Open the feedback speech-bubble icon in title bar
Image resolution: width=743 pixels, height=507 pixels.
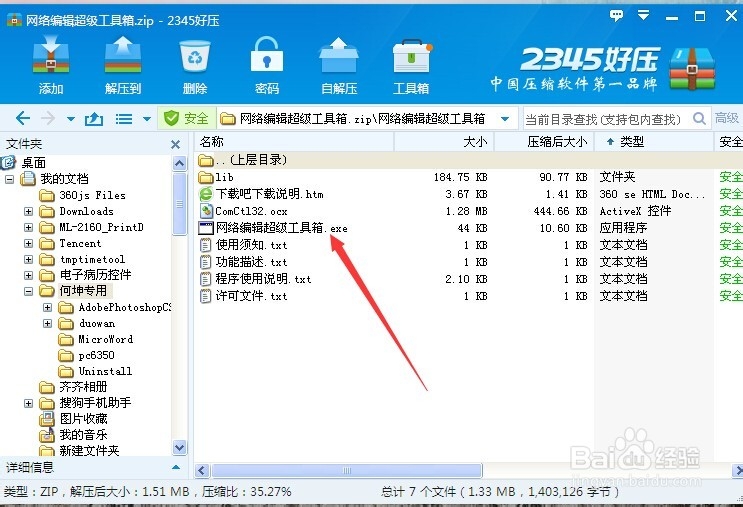[616, 16]
